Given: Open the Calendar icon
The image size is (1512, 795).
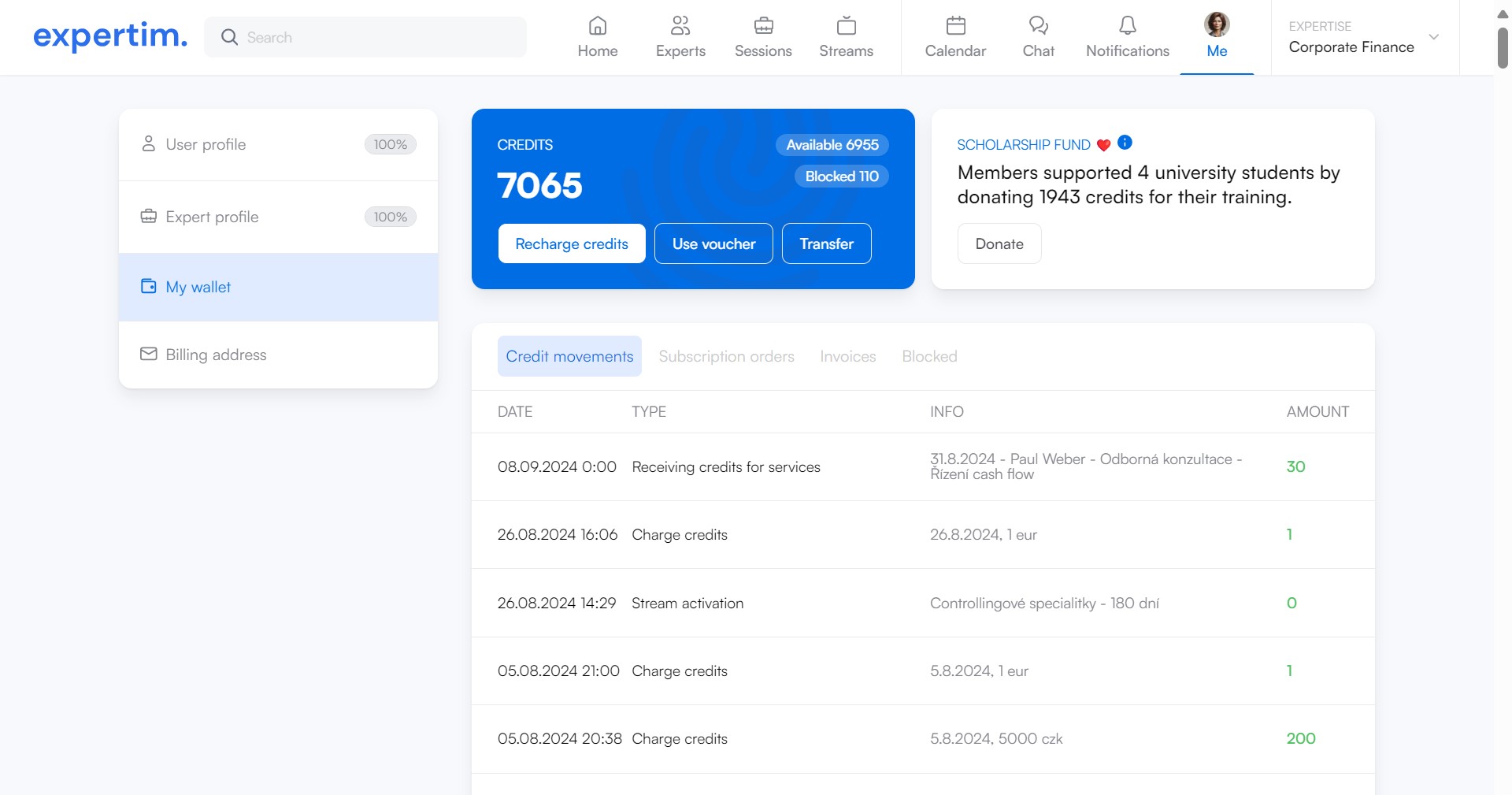Looking at the screenshot, I should pyautogui.click(x=955, y=27).
